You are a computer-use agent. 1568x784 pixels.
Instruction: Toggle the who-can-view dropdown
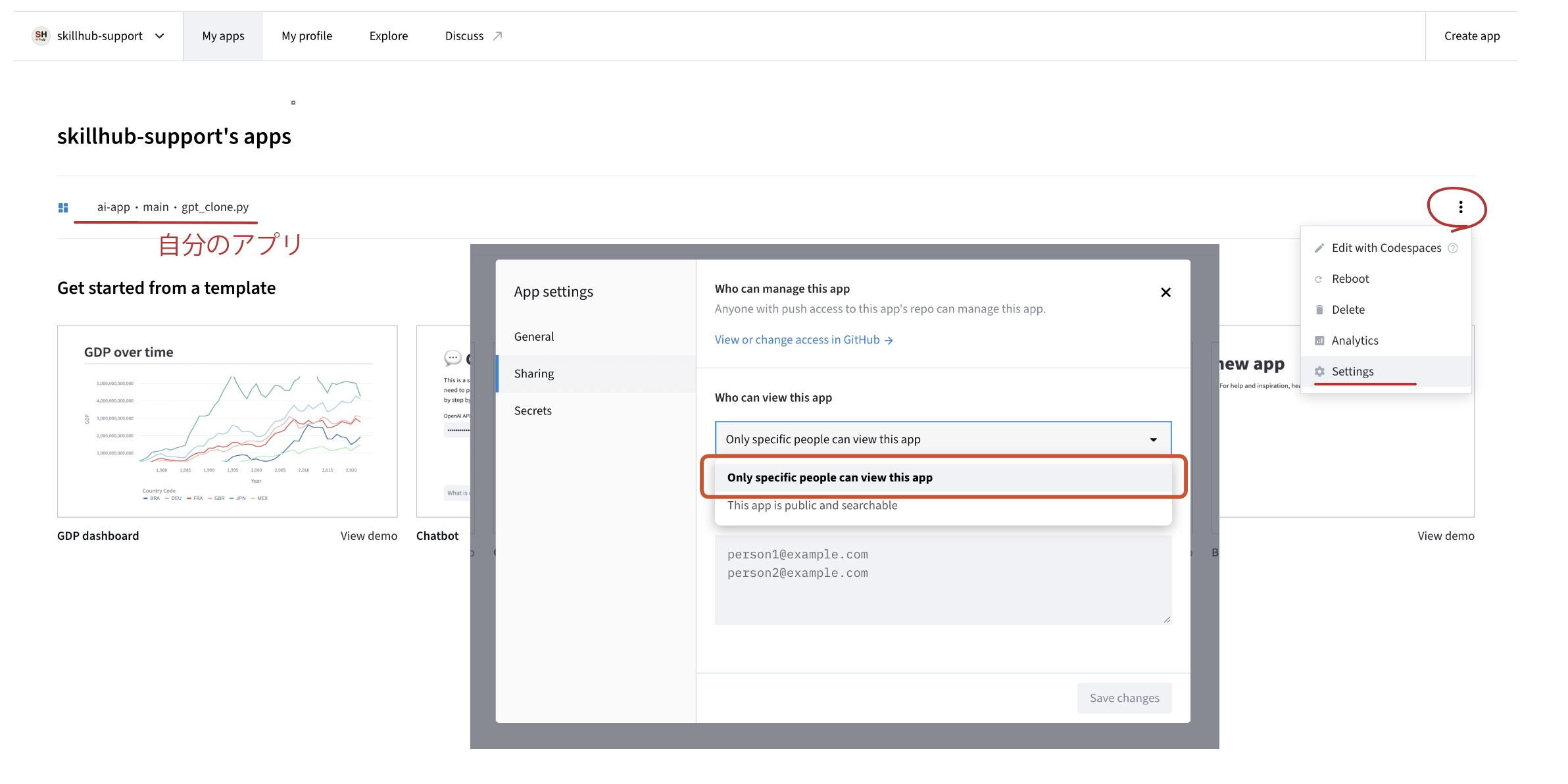(x=943, y=439)
